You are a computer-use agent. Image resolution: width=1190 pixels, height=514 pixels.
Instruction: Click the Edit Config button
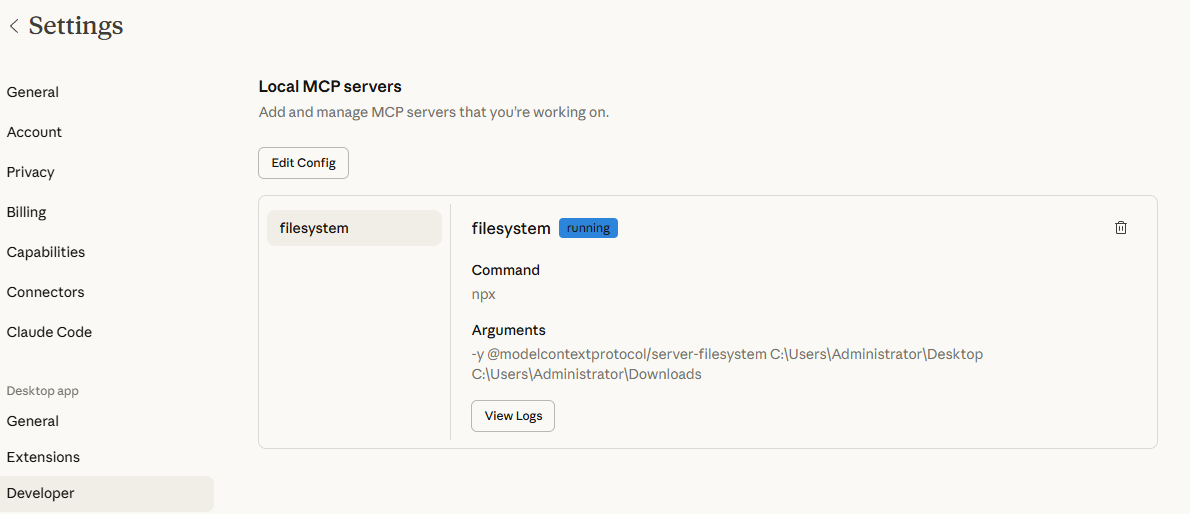[303, 163]
